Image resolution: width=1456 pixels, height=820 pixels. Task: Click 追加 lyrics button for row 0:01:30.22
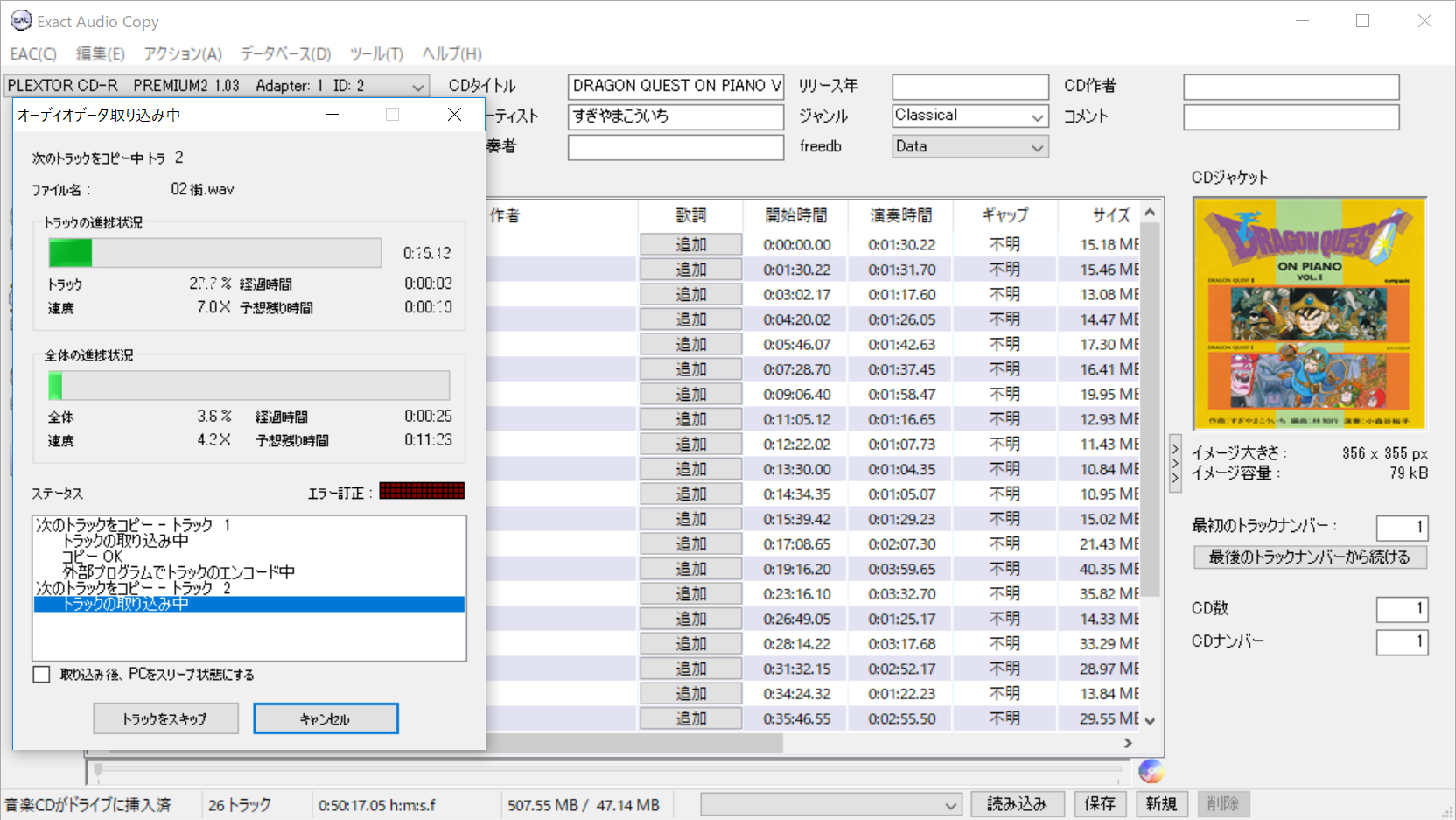click(x=690, y=270)
